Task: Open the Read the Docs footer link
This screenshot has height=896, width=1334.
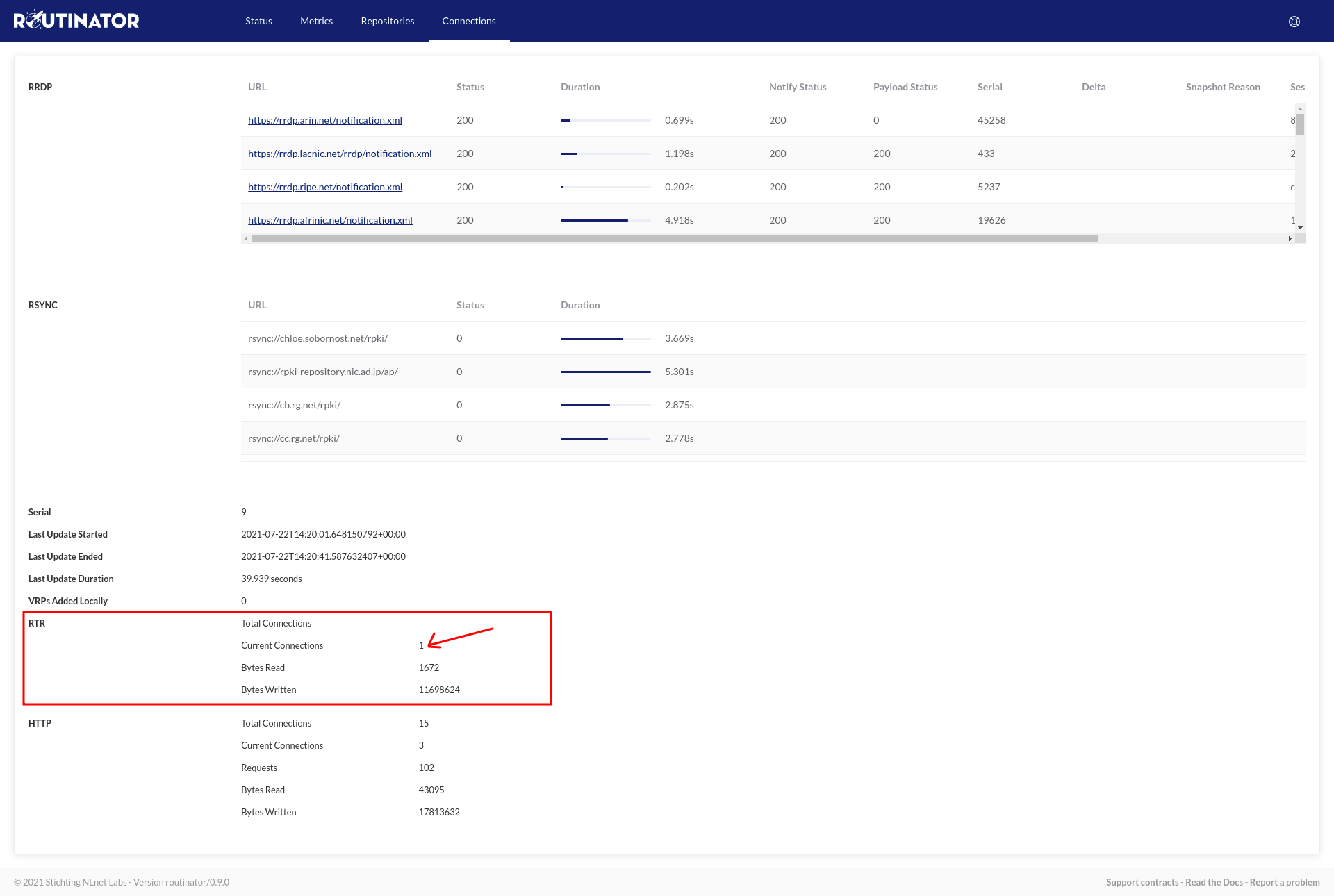Action: pyautogui.click(x=1214, y=882)
